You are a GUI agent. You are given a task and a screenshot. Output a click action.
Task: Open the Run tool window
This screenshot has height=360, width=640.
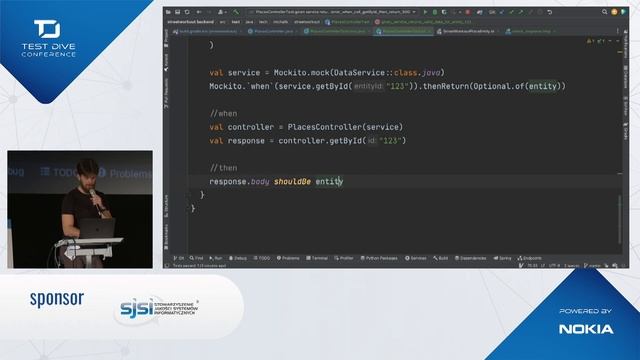click(216, 258)
